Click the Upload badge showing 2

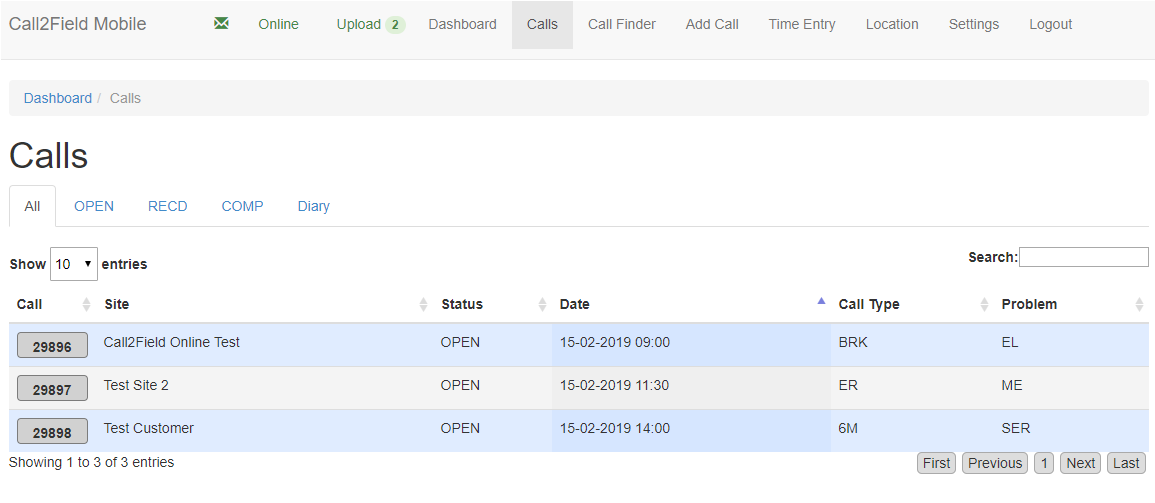pyautogui.click(x=395, y=25)
